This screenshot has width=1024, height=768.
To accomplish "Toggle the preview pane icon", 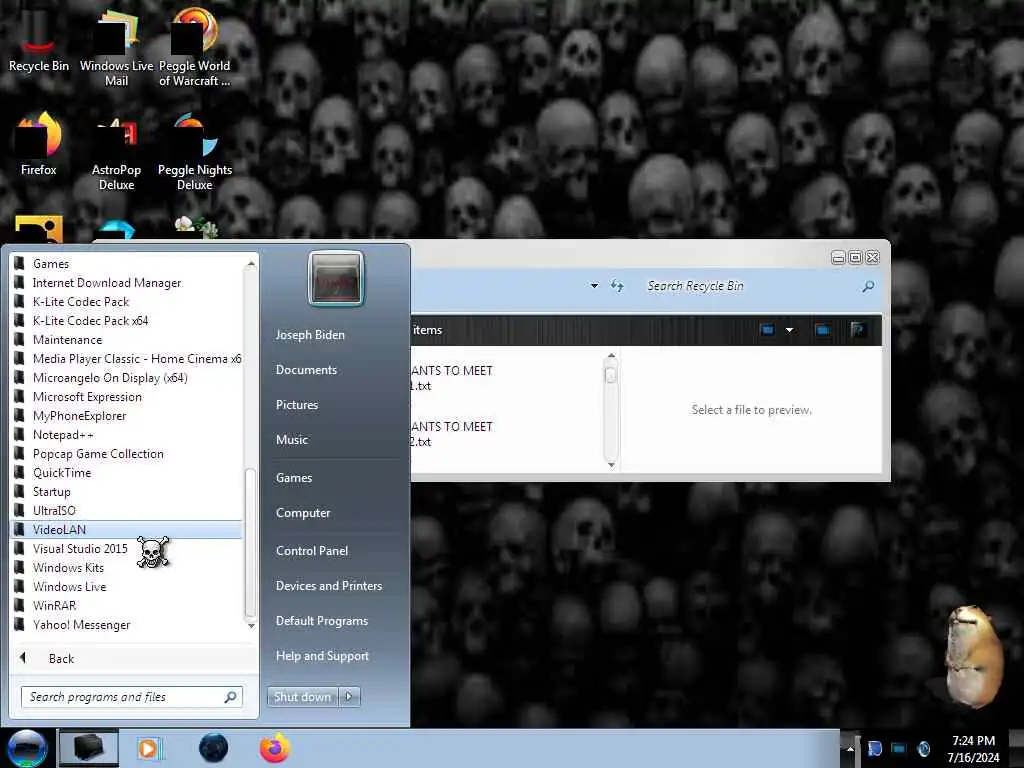I will pyautogui.click(x=823, y=330).
